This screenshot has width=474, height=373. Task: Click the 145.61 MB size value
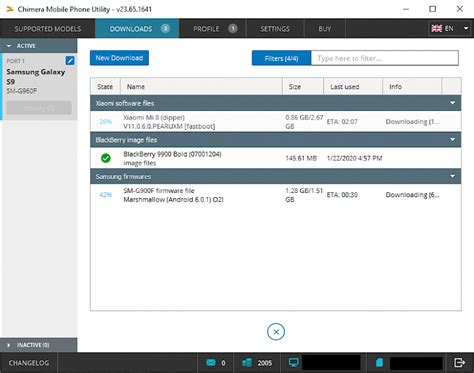coord(301,158)
